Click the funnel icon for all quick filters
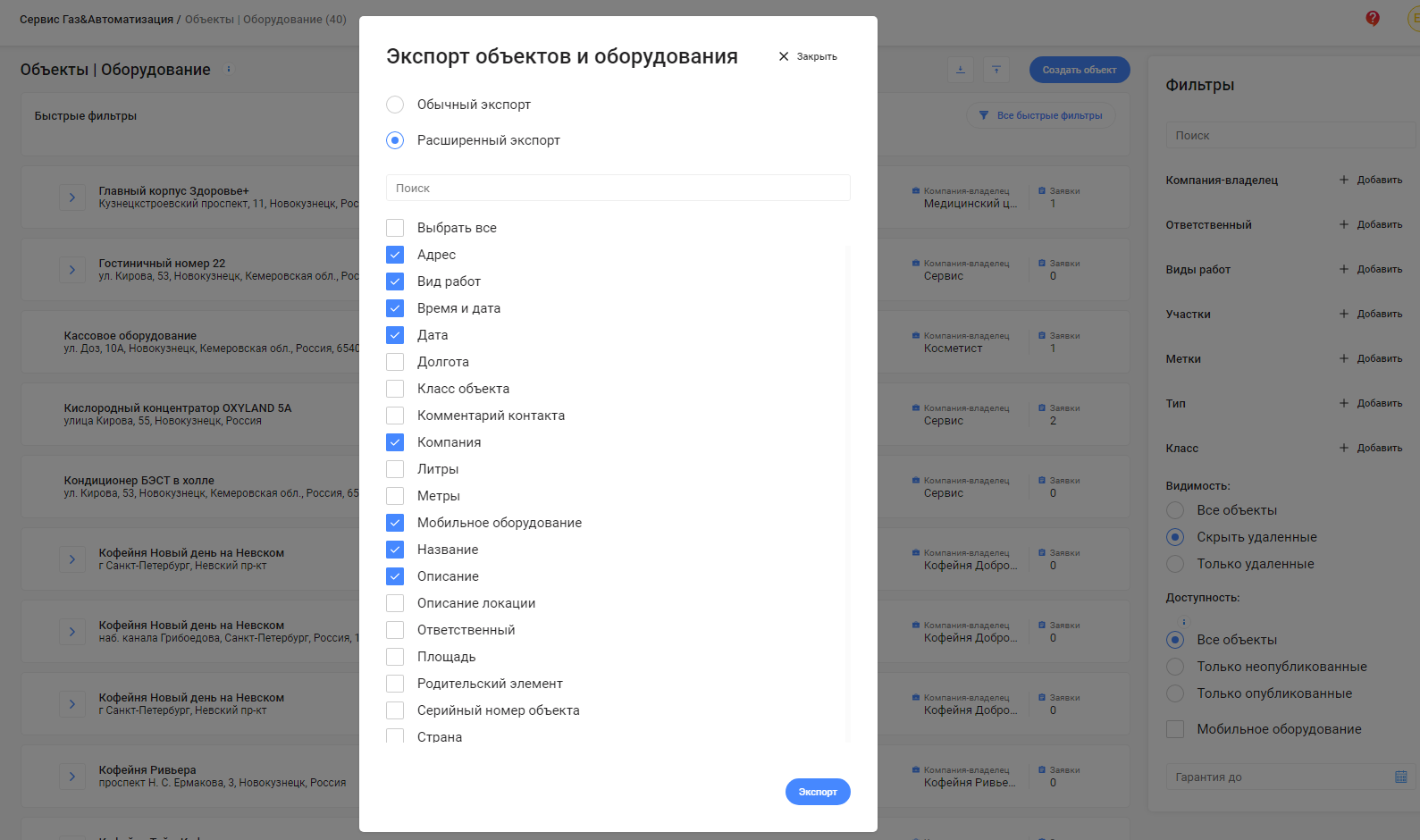The width and height of the screenshot is (1420, 840). click(x=984, y=115)
